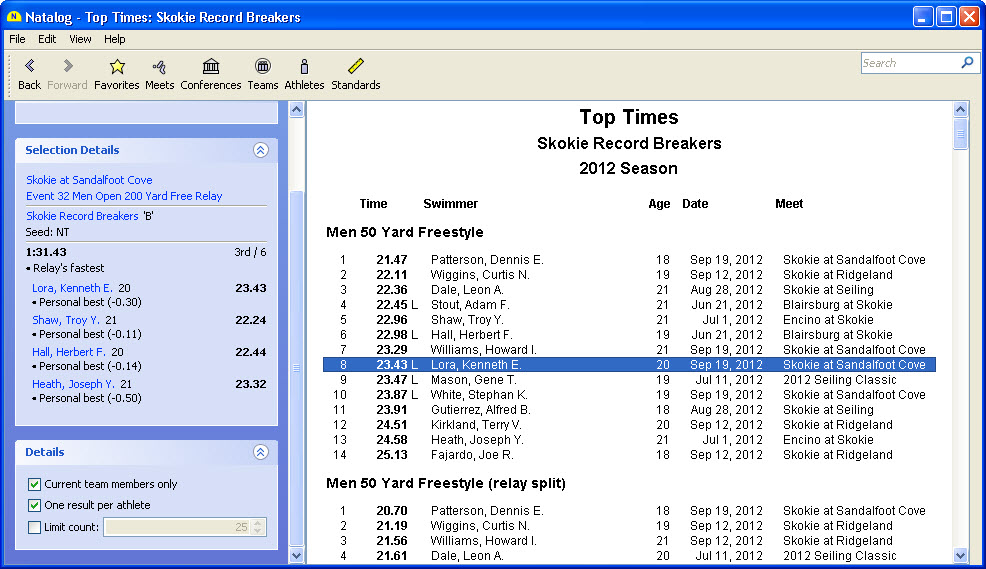Image resolution: width=986 pixels, height=569 pixels.
Task: Enable the Limit count checkbox
Action: click(35, 527)
